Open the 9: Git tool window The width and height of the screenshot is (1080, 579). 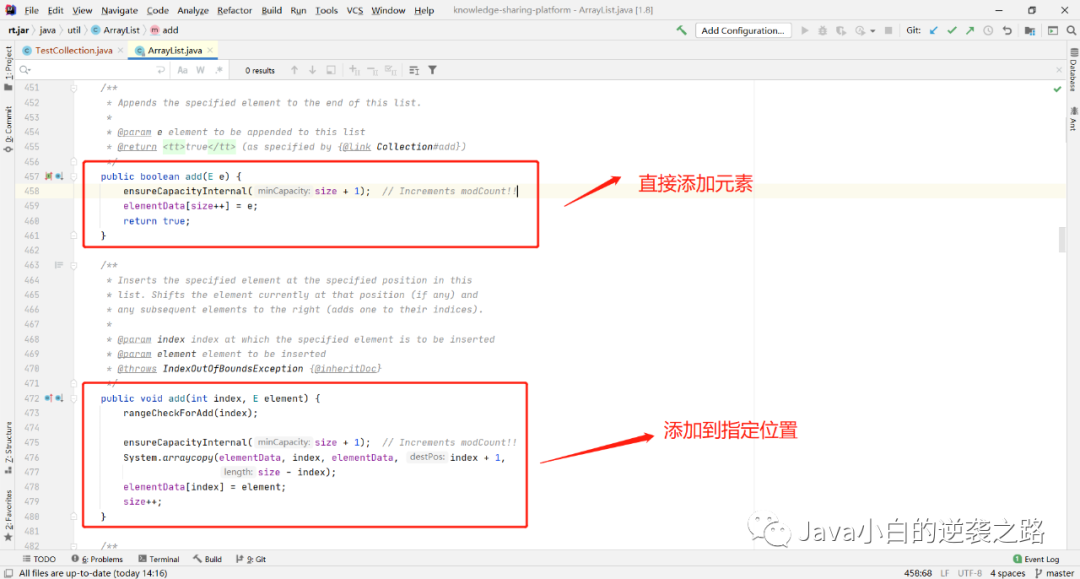coord(251,559)
